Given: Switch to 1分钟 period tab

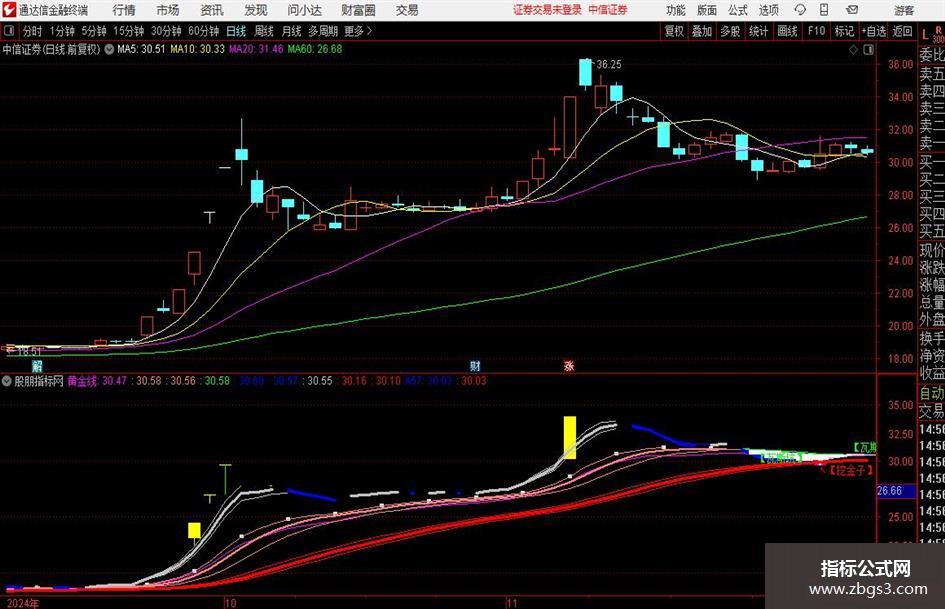Looking at the screenshot, I should [62, 31].
